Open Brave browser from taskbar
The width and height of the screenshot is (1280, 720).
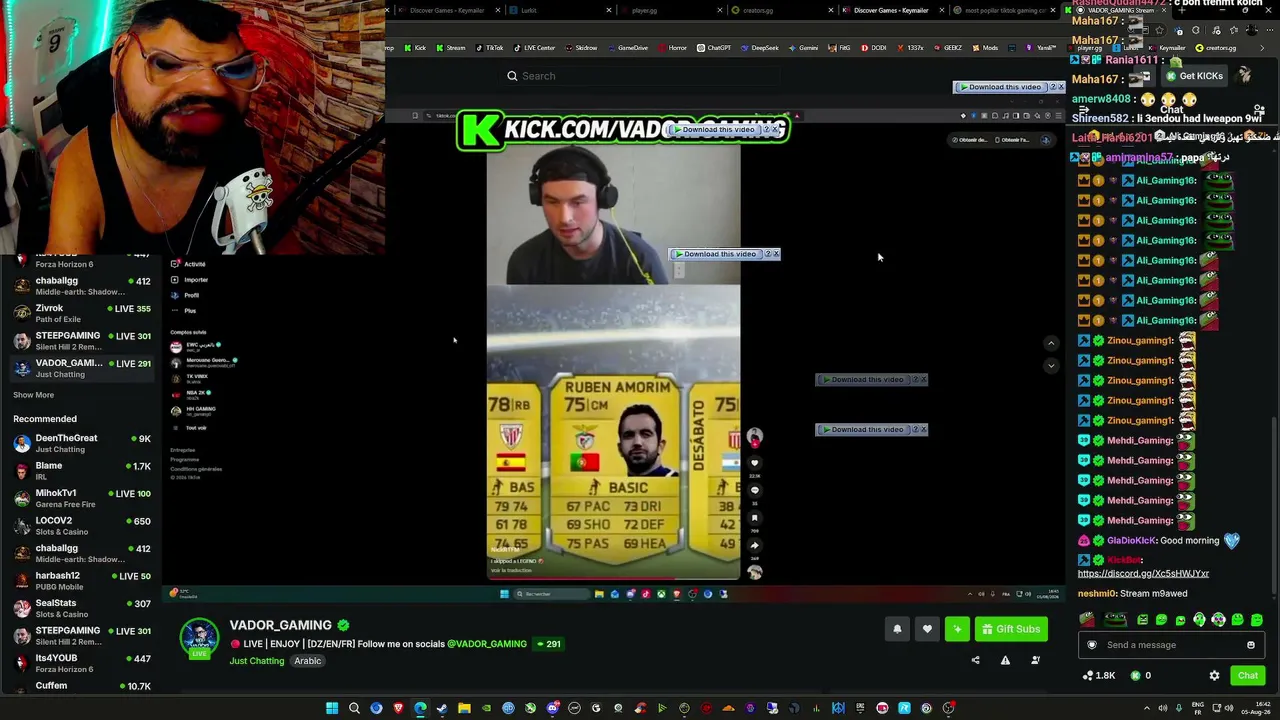398,708
